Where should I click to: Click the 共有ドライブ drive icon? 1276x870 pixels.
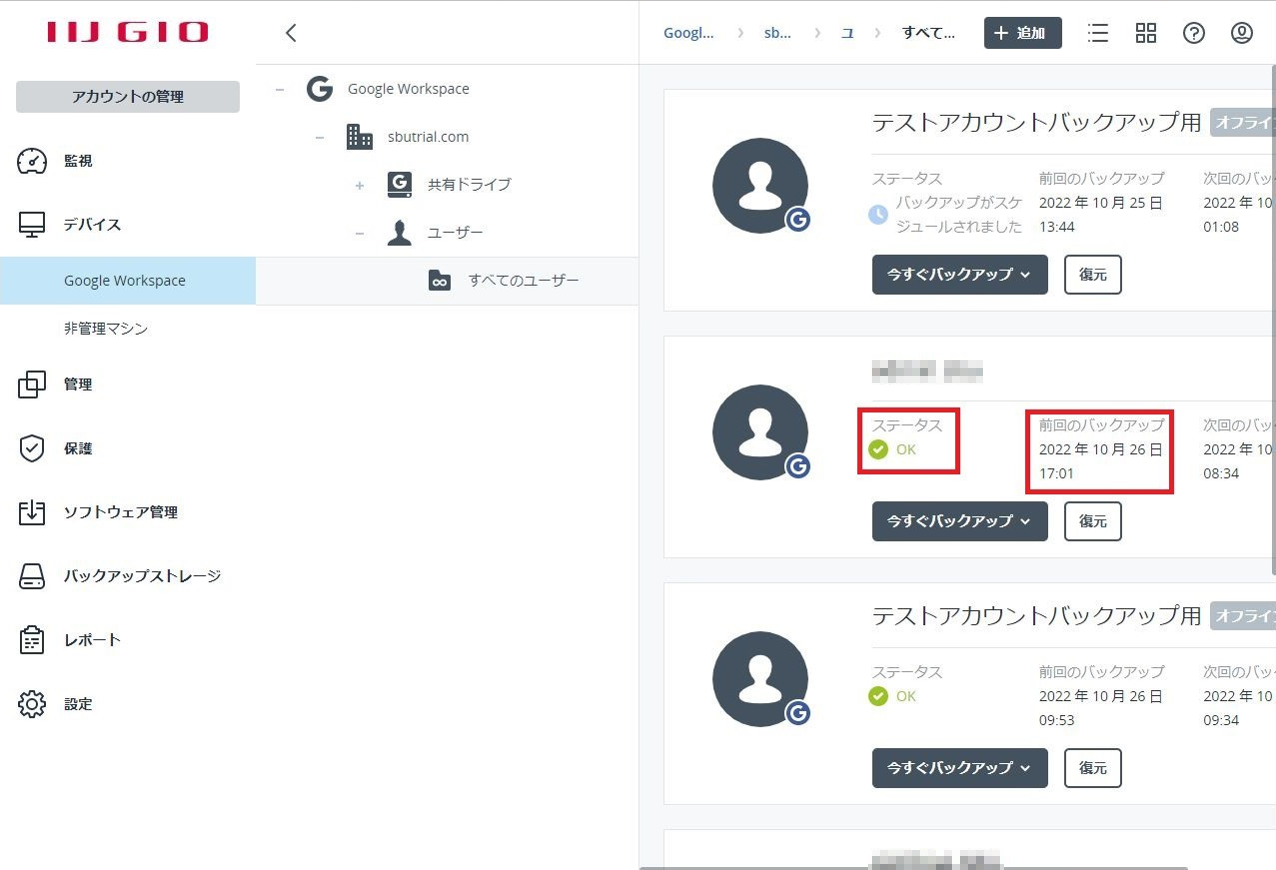[399, 185]
